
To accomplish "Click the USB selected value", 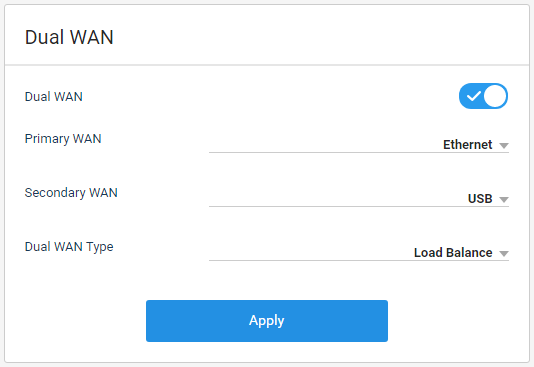I will point(480,198).
